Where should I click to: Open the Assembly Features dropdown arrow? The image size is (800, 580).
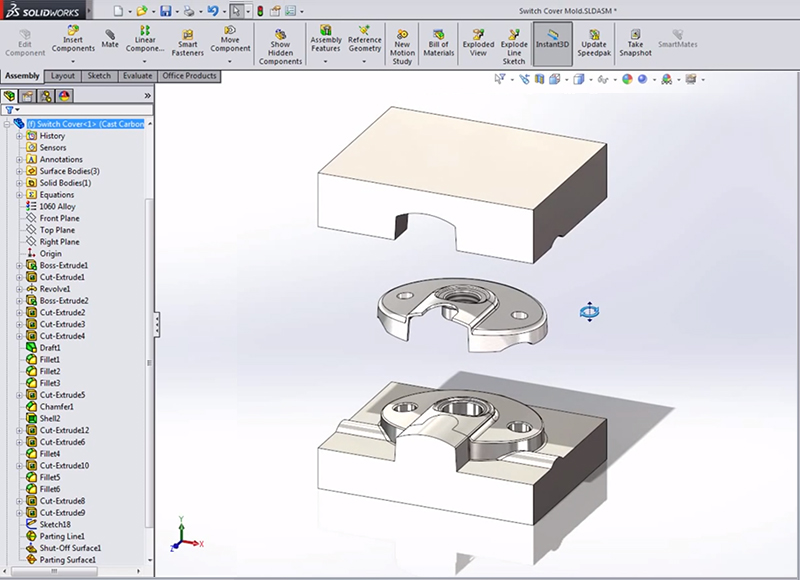pos(326,62)
